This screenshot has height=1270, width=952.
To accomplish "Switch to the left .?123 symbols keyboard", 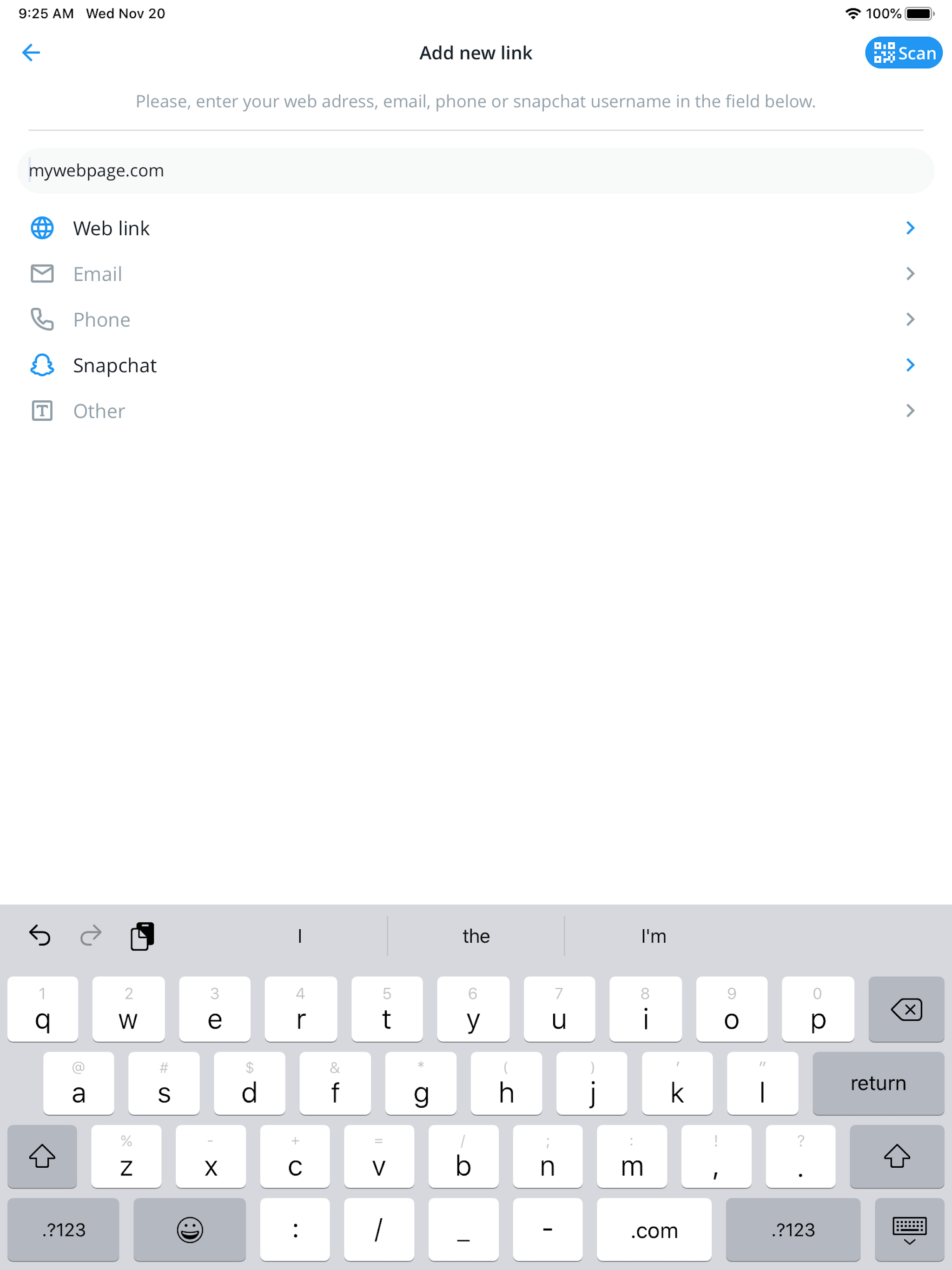I will pos(63,1230).
